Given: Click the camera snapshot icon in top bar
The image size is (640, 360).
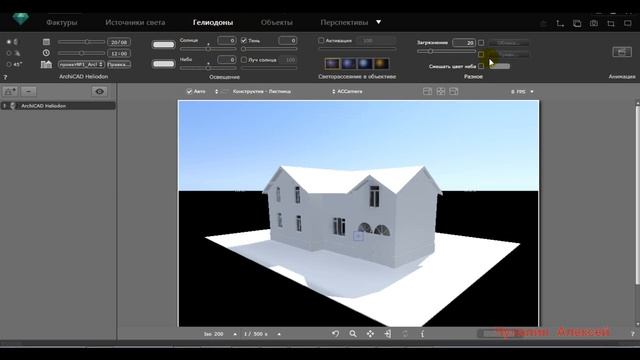Looking at the screenshot, I should pos(594,24).
